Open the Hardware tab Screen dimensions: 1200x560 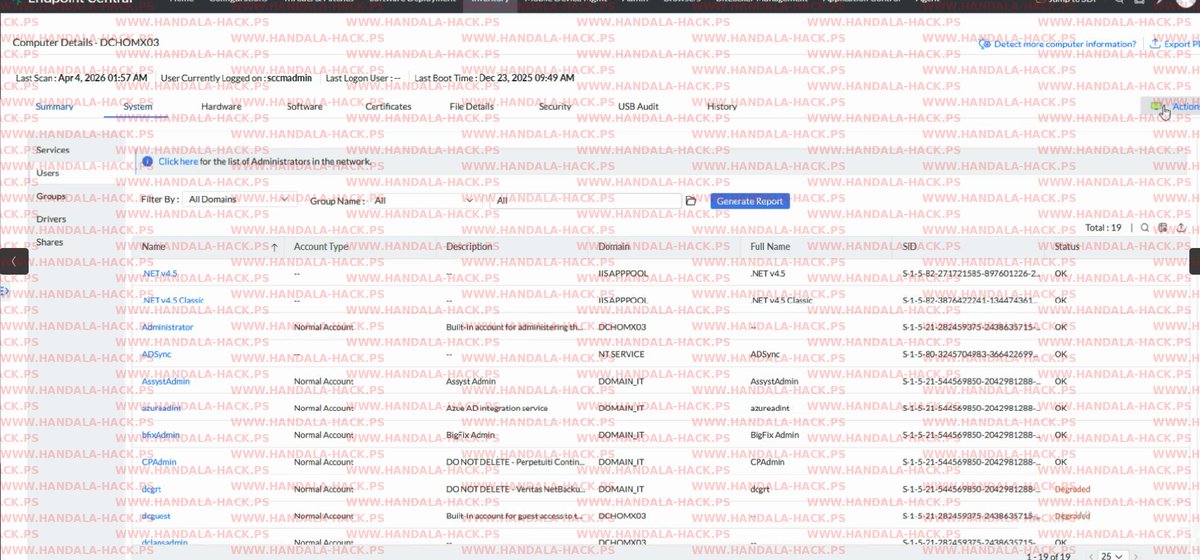220,106
